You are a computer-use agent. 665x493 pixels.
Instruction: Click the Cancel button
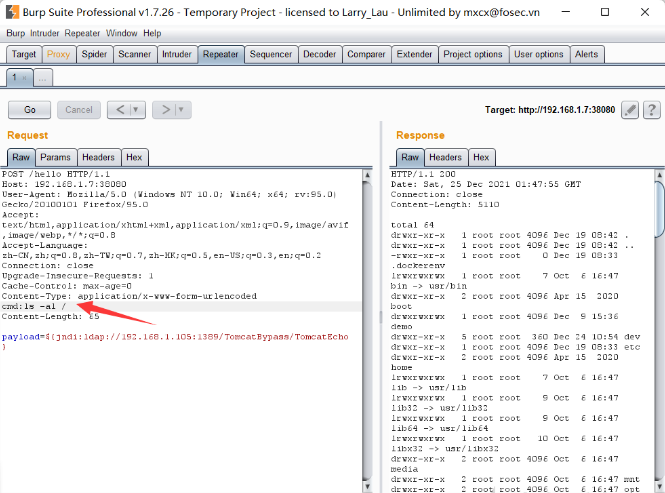point(79,110)
